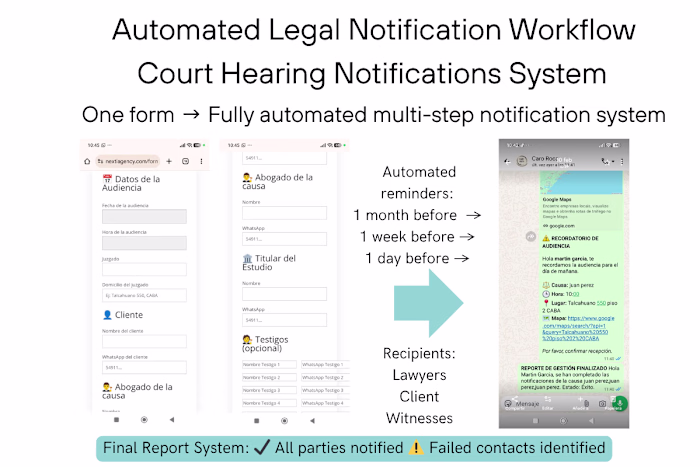700x467 pixels.
Task: Tap the back triangle on left phone
Action: click(x=171, y=420)
